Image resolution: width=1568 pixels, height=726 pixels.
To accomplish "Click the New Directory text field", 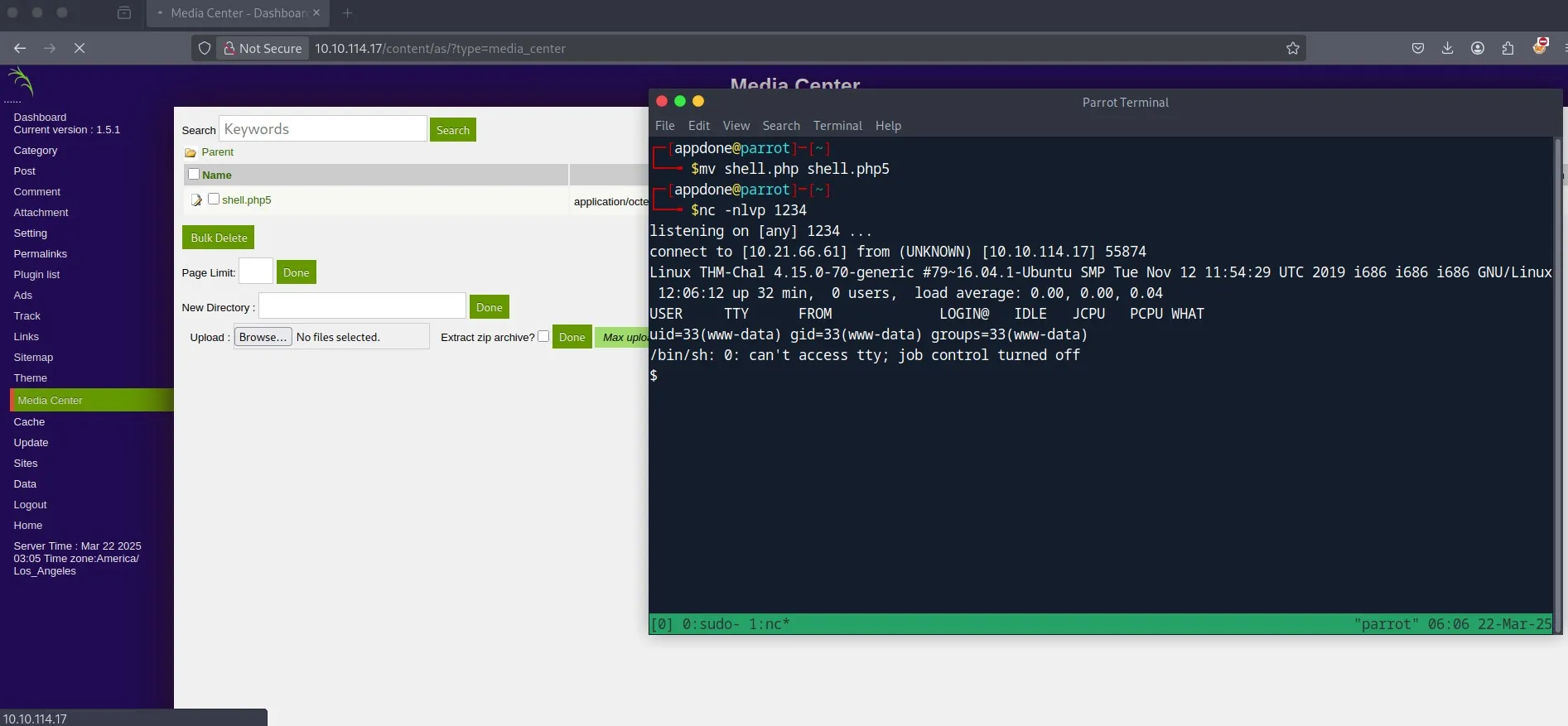I will (x=362, y=306).
